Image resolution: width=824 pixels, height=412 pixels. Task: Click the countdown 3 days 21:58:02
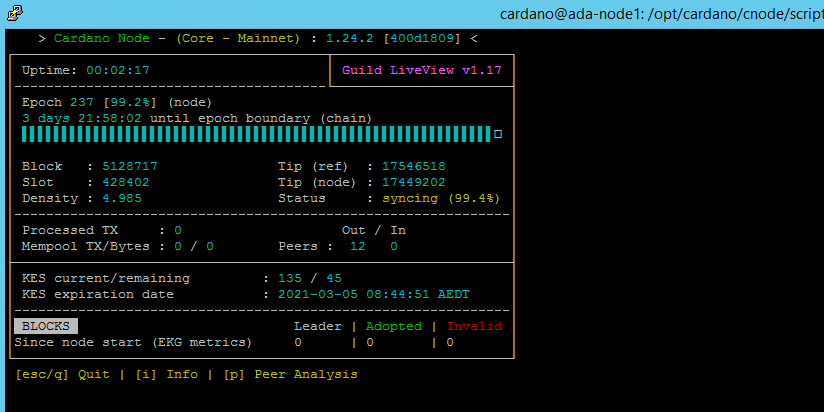coord(81,119)
